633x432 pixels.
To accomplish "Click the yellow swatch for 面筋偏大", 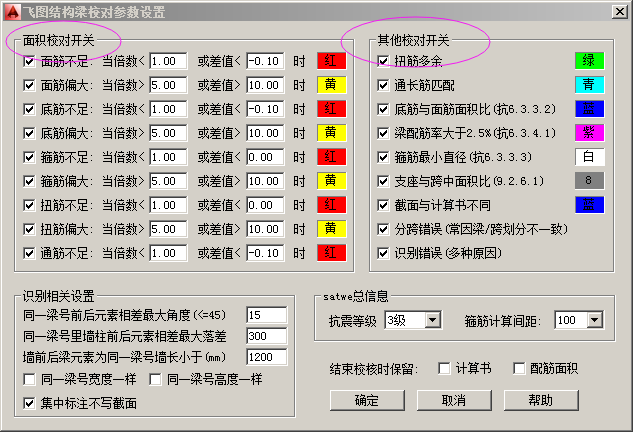I will [x=331, y=85].
